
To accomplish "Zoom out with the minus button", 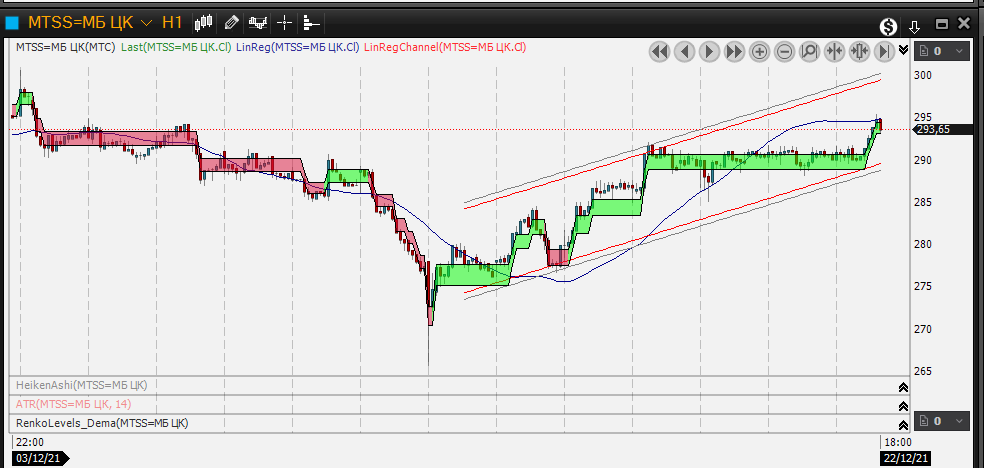I will click(784, 52).
